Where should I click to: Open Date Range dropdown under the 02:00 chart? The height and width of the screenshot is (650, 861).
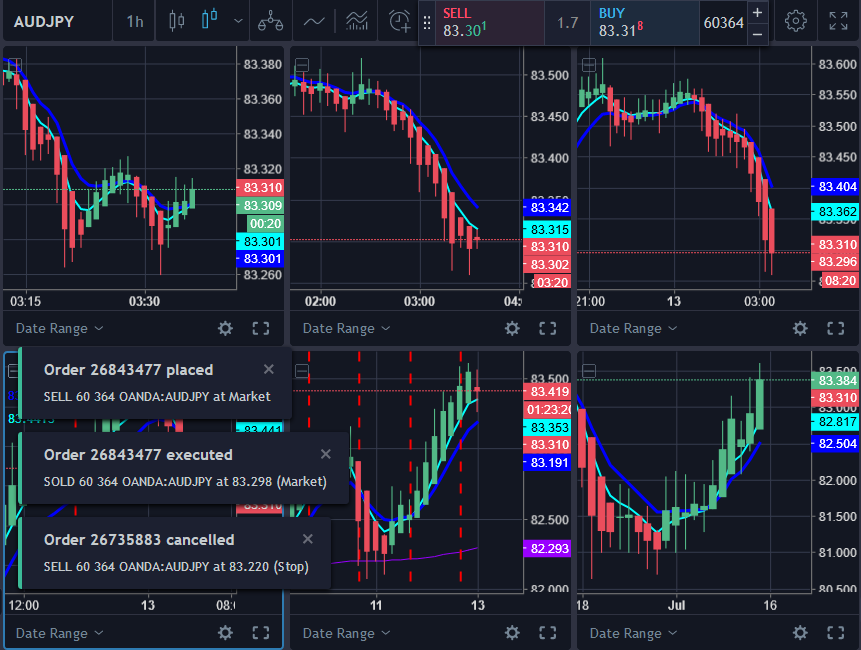pos(345,328)
